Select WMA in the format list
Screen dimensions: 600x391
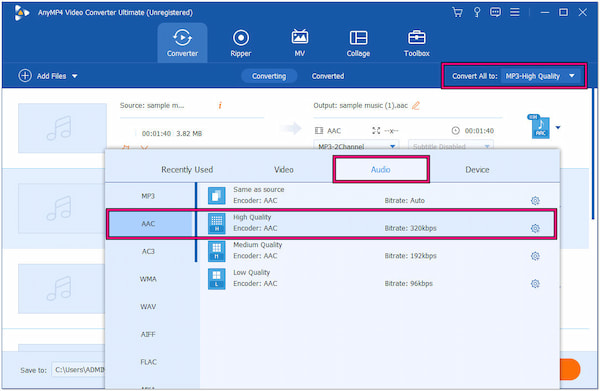coord(148,279)
